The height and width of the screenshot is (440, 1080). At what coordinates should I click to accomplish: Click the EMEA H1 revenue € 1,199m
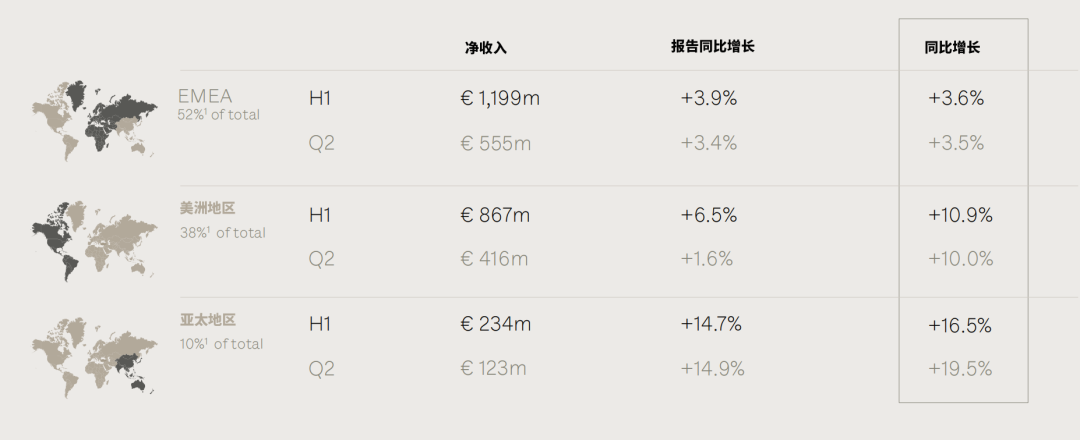(500, 98)
